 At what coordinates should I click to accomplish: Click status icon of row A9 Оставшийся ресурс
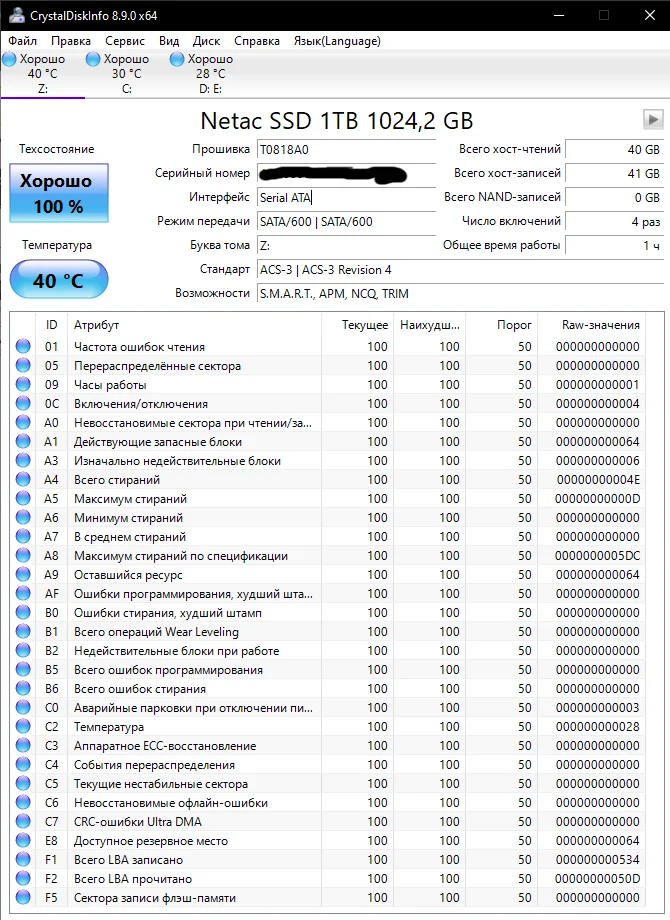point(23,574)
